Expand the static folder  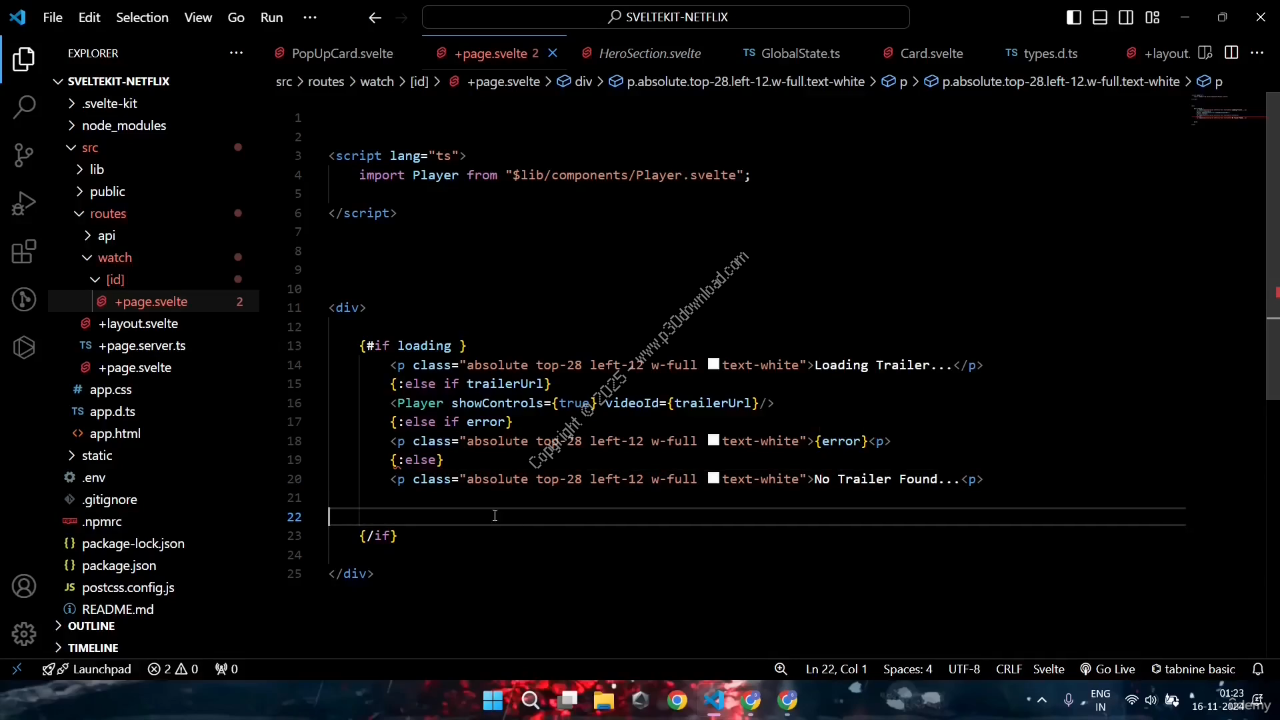97,455
